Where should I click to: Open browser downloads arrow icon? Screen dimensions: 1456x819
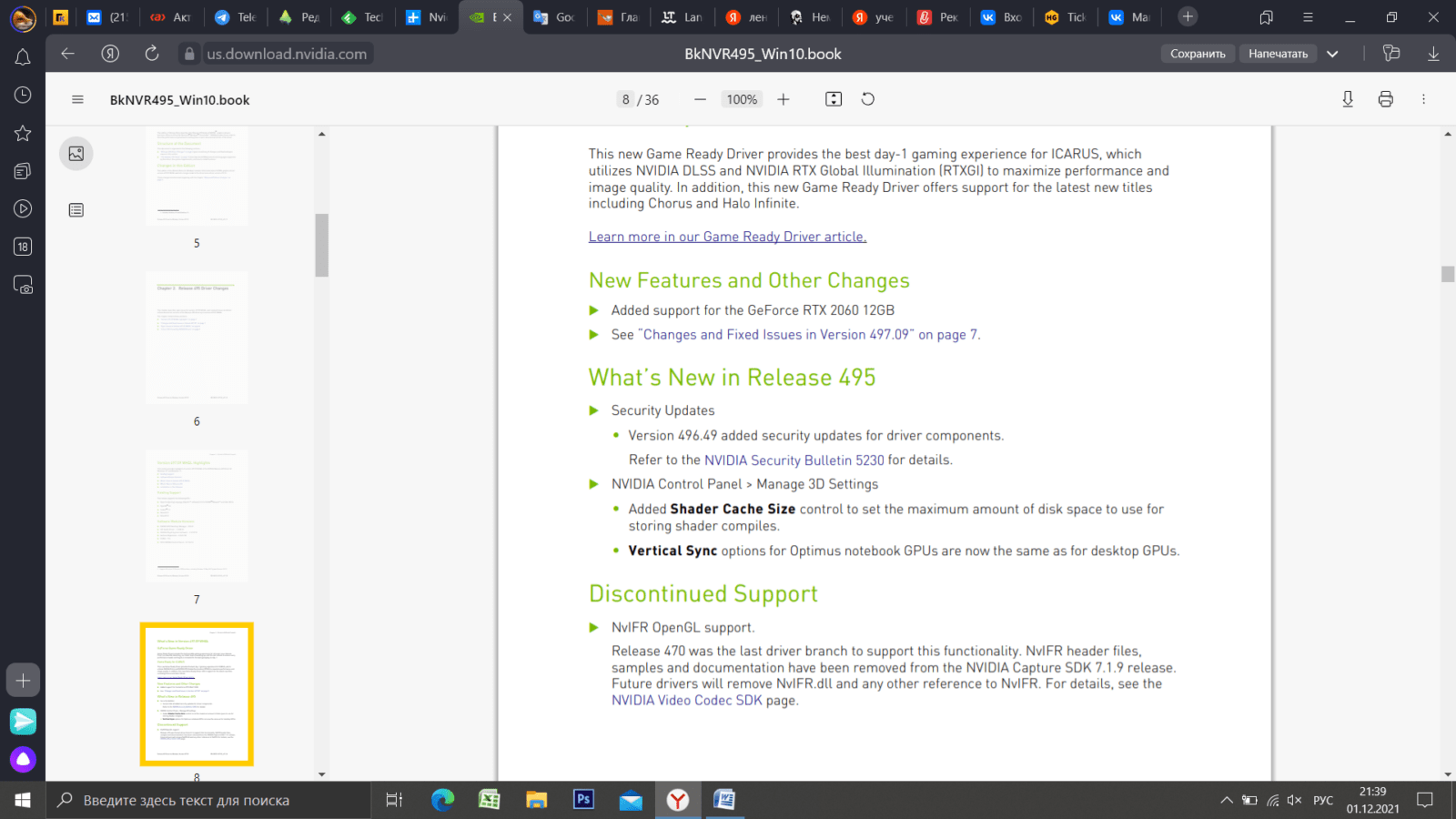click(1433, 54)
